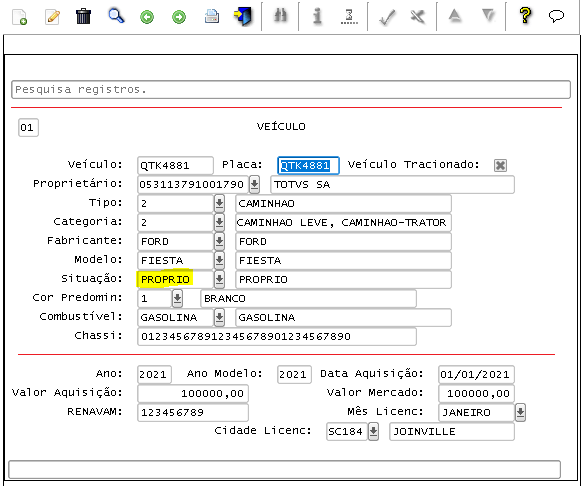Click Valor Mercado field

point(476,393)
